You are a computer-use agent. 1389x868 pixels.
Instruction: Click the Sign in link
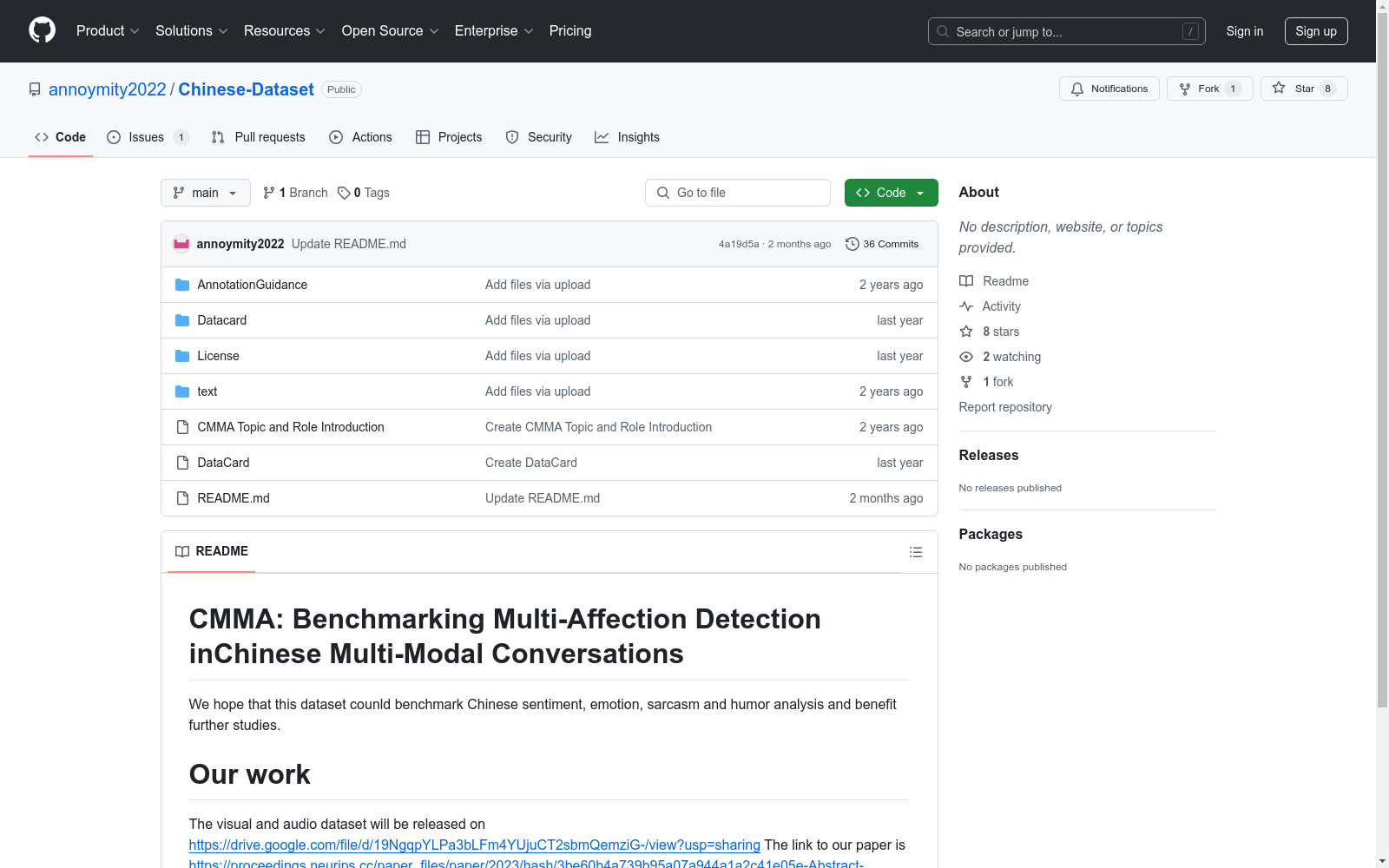1245,31
